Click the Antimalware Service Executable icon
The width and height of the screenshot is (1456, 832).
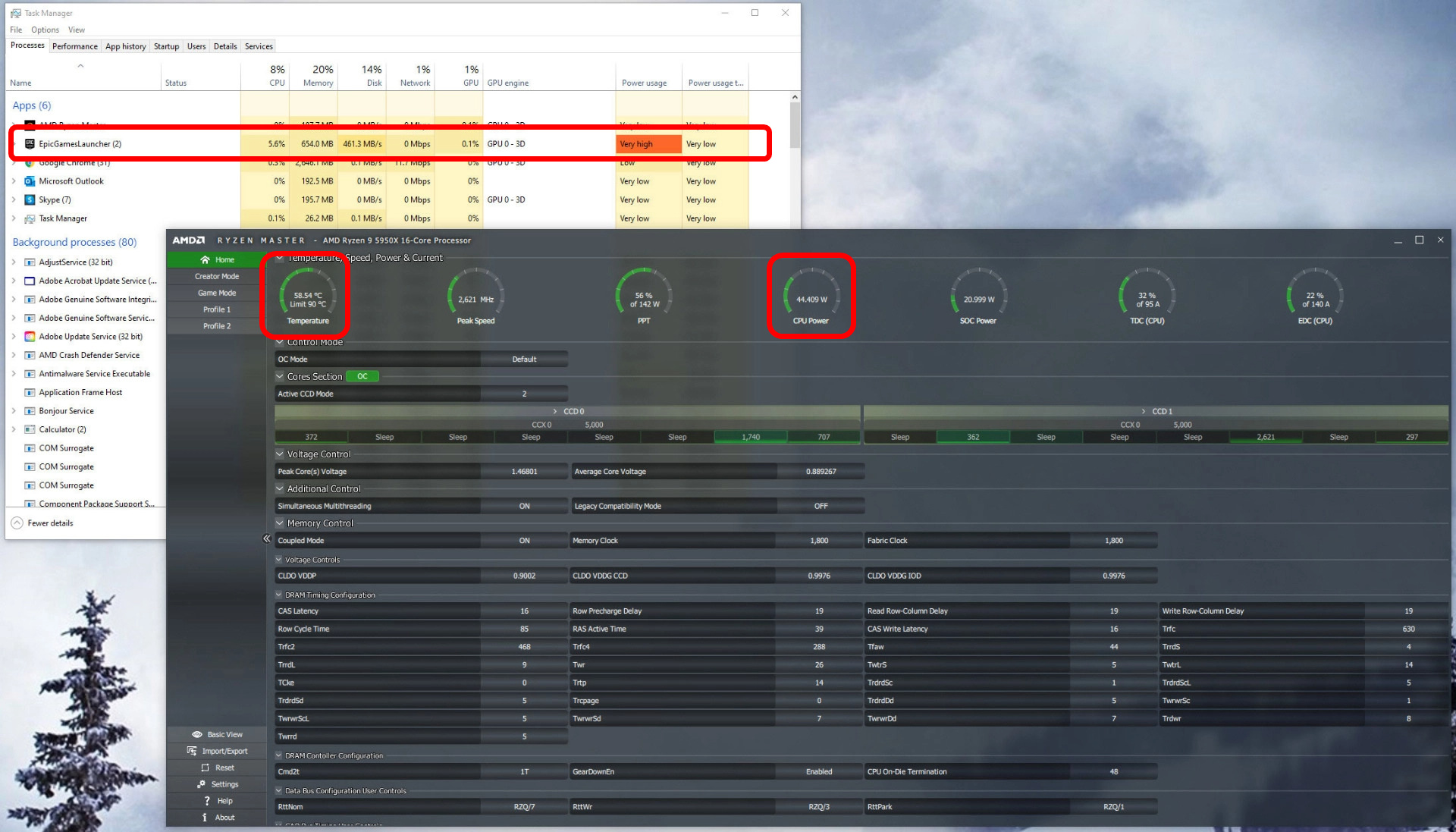point(30,374)
